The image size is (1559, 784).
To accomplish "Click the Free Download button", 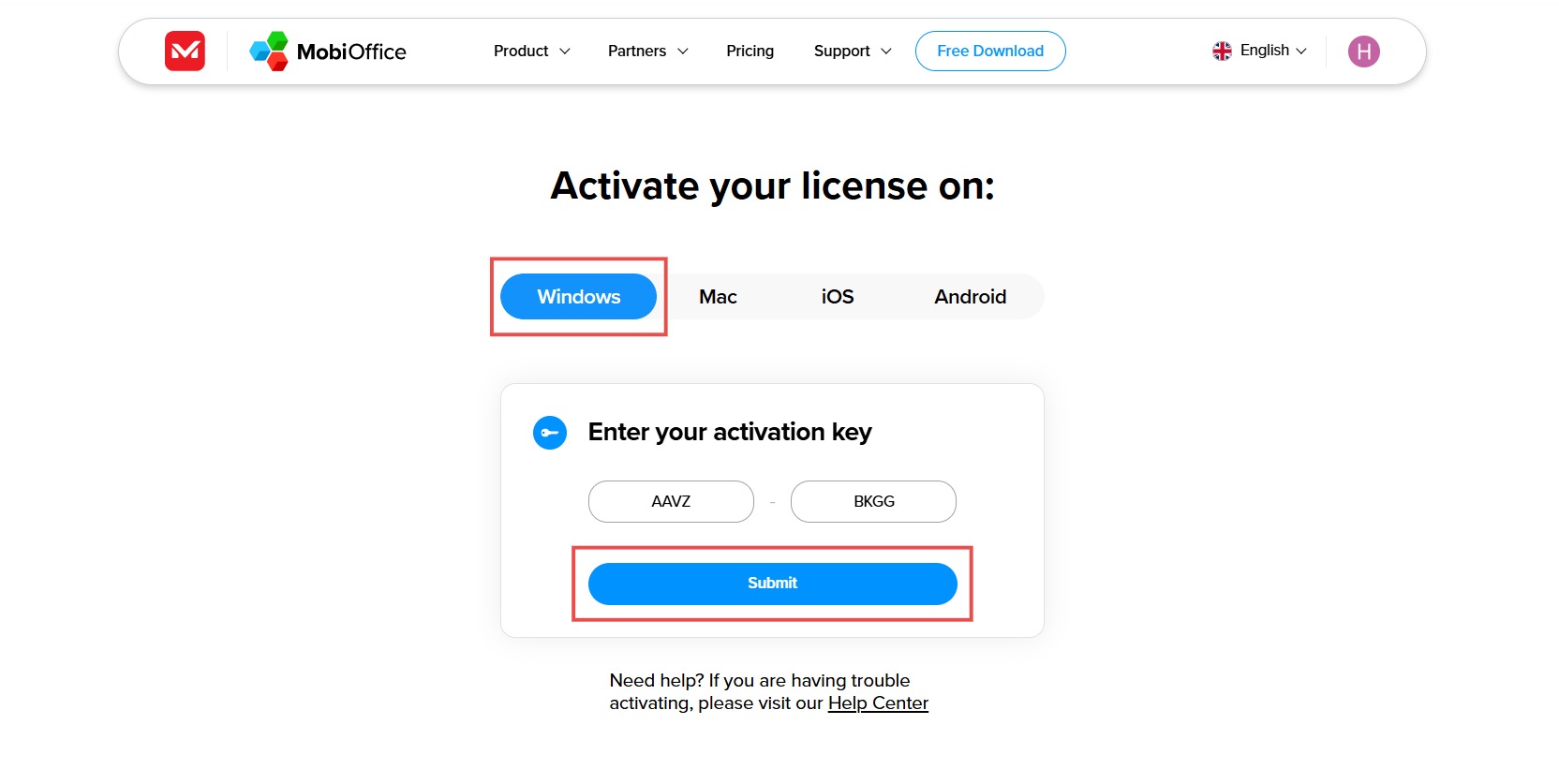I will [989, 51].
